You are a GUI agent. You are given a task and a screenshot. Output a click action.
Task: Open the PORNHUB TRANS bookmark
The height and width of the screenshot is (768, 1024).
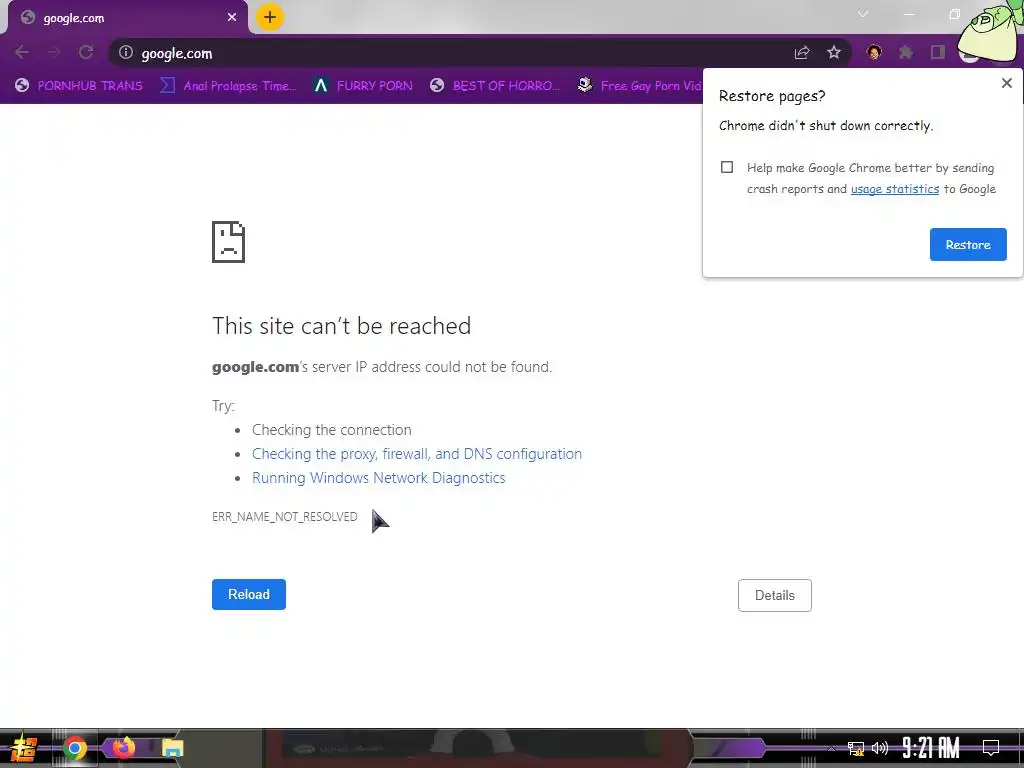(78, 86)
